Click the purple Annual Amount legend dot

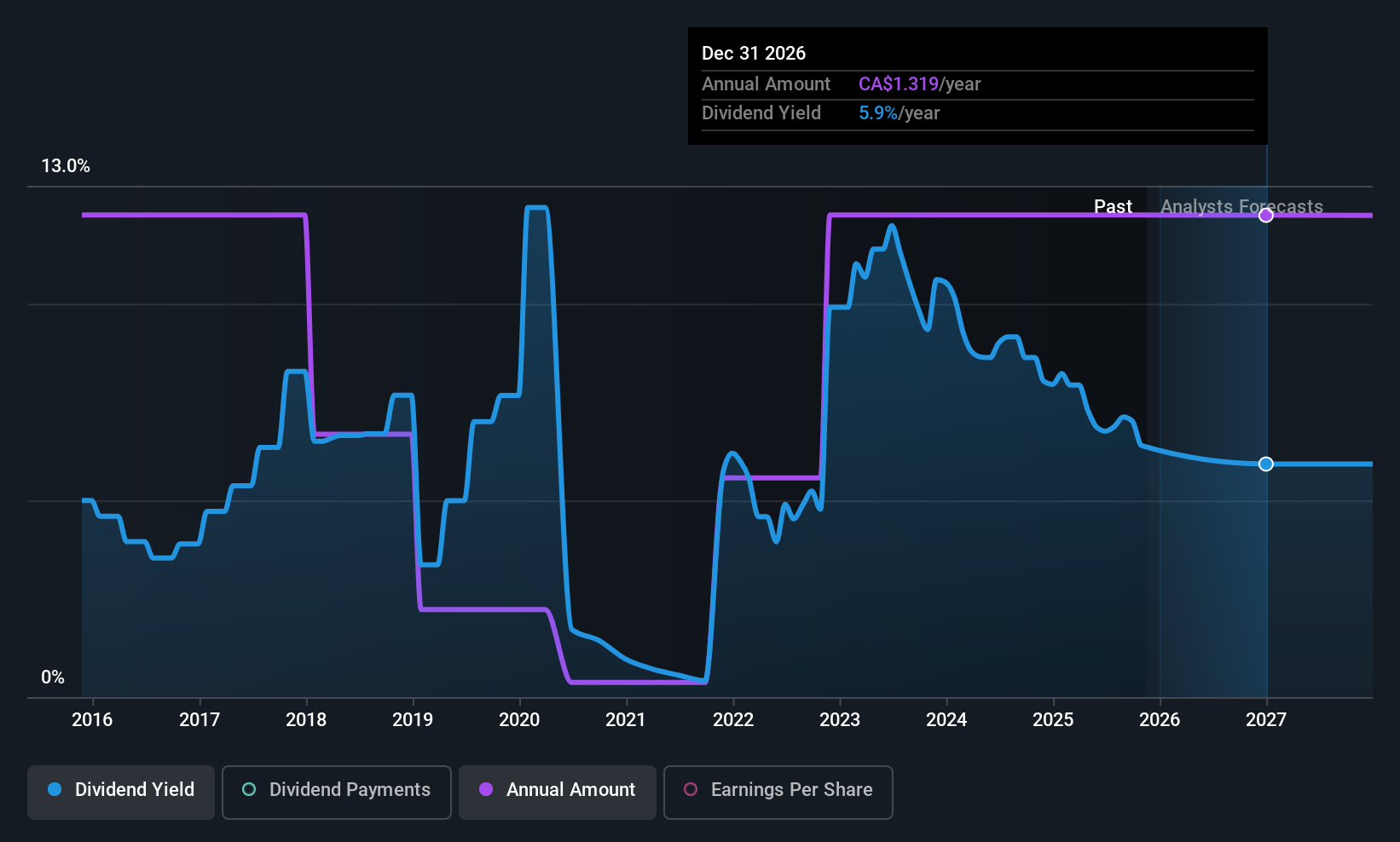click(x=486, y=790)
